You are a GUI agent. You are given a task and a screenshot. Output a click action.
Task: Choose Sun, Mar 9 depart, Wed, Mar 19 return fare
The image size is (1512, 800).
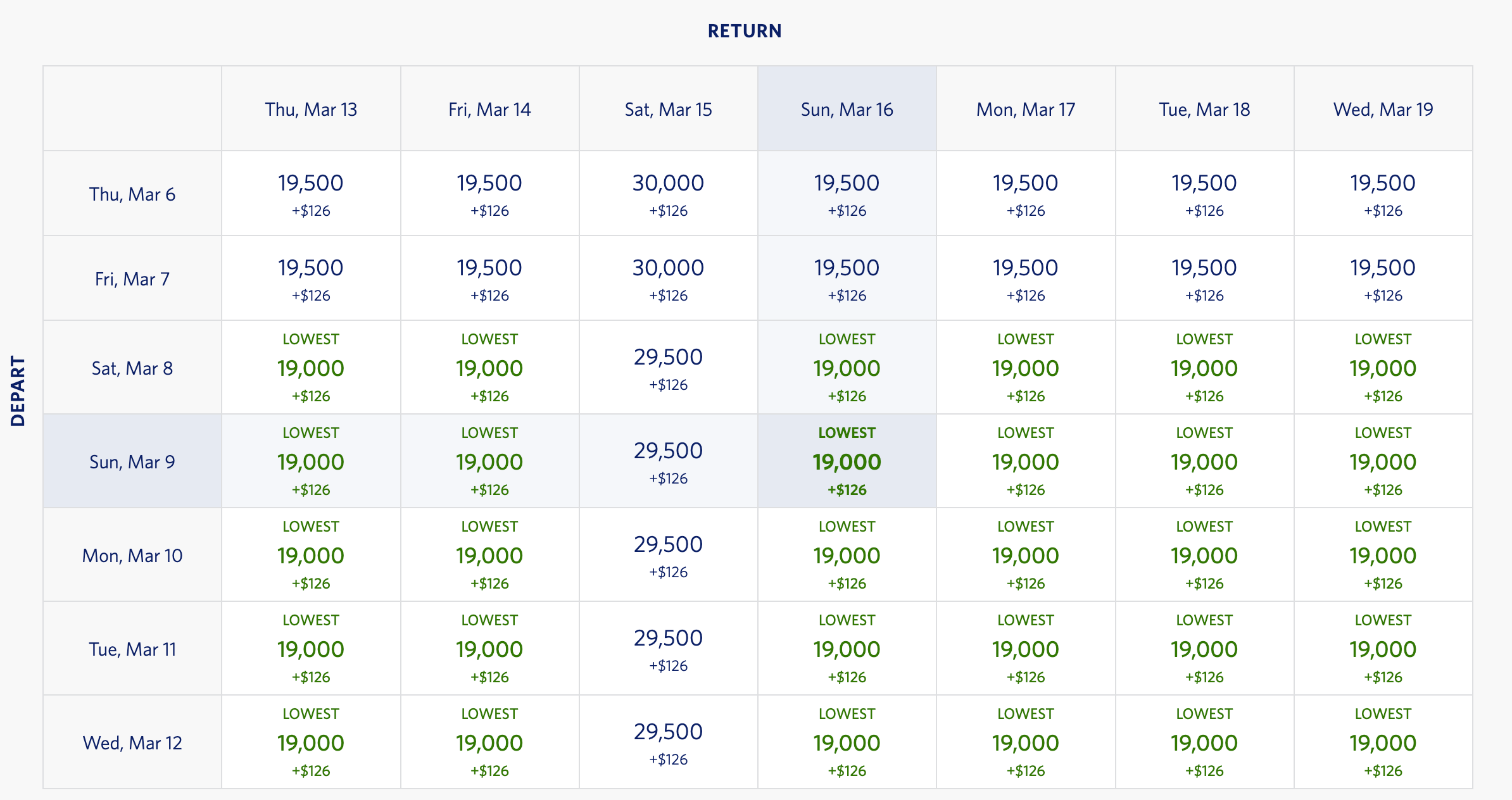pyautogui.click(x=1383, y=461)
